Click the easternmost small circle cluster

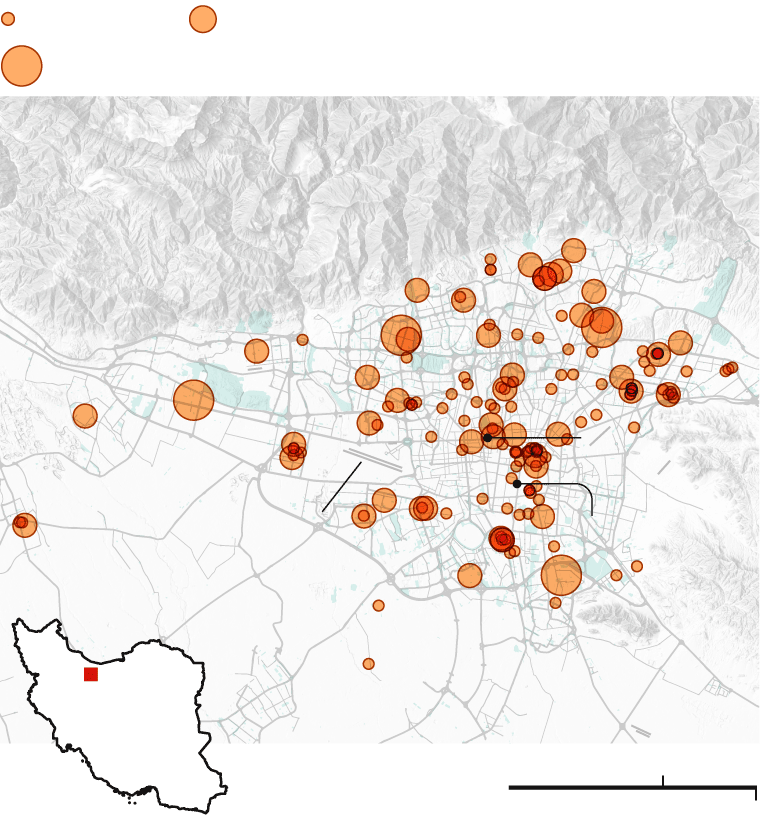tap(729, 369)
